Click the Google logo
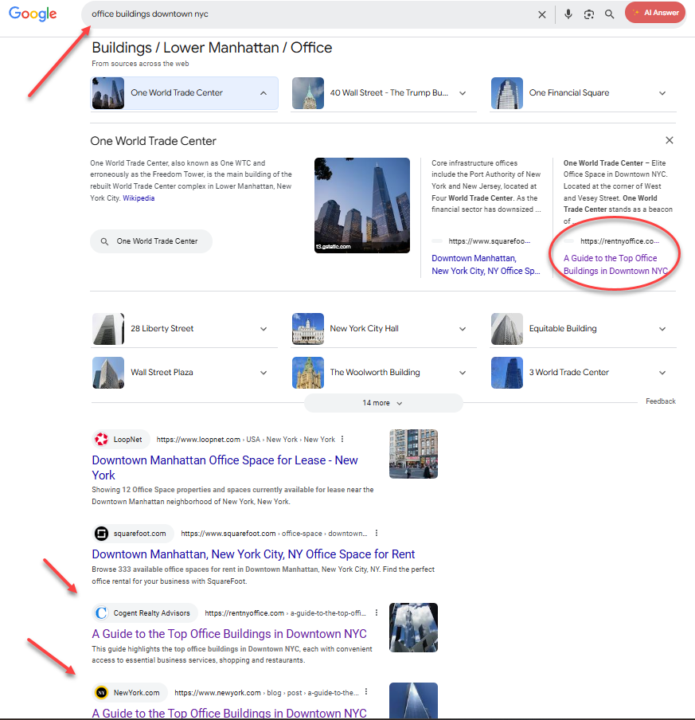The height and width of the screenshot is (720, 695). [x=33, y=13]
